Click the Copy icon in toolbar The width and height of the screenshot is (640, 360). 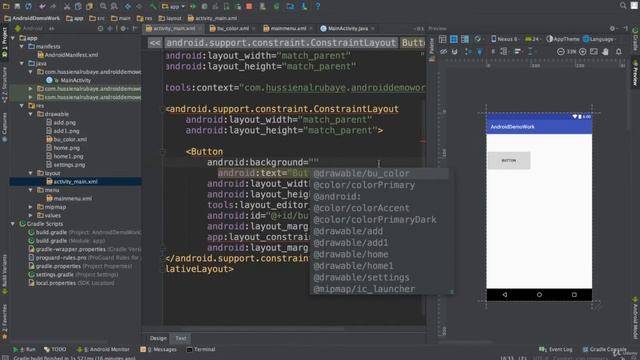click(x=78, y=6)
